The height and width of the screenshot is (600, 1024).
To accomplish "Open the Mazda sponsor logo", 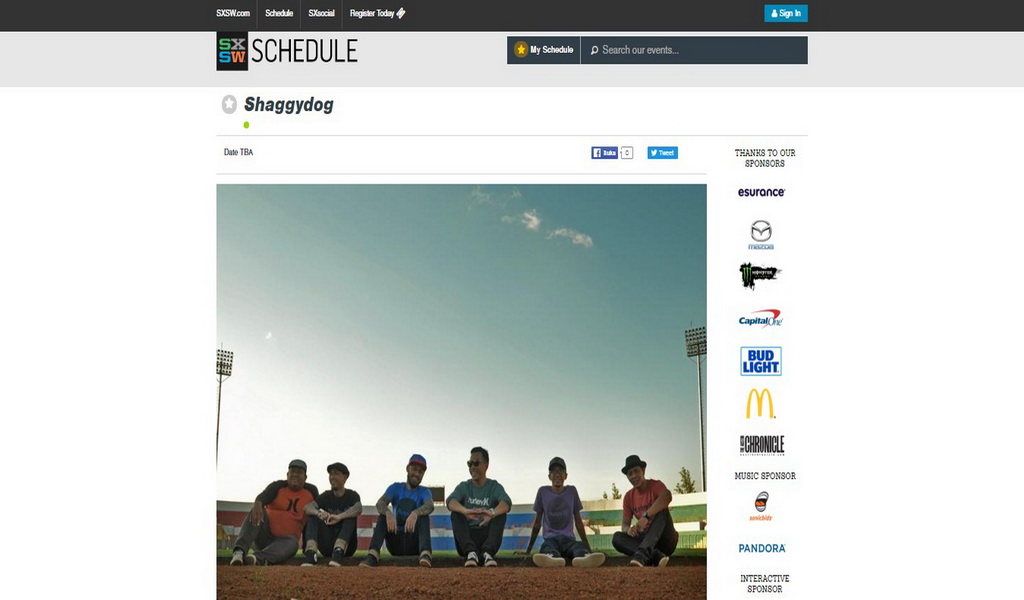I will (761, 235).
